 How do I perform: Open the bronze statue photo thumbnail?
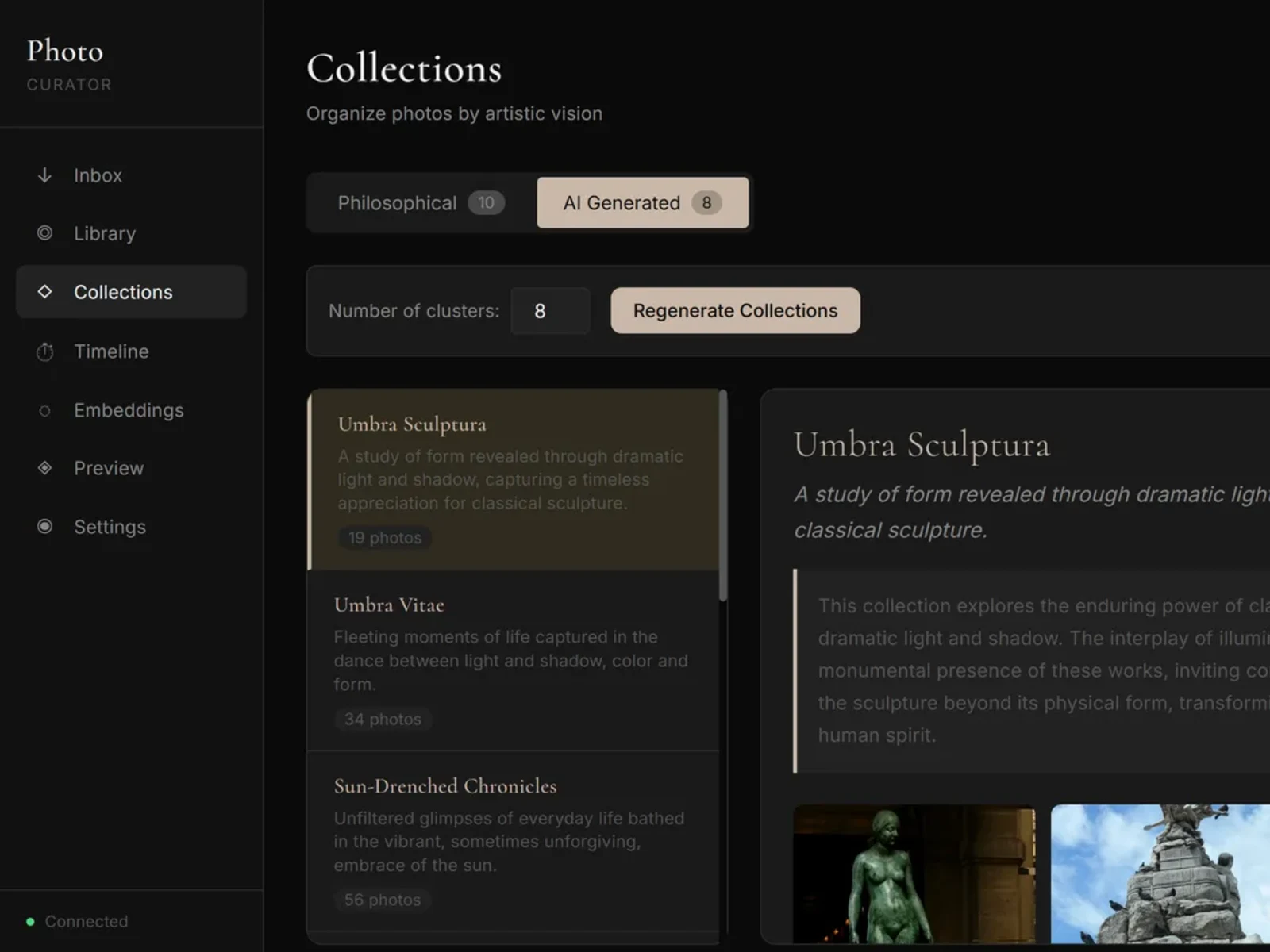(x=914, y=874)
